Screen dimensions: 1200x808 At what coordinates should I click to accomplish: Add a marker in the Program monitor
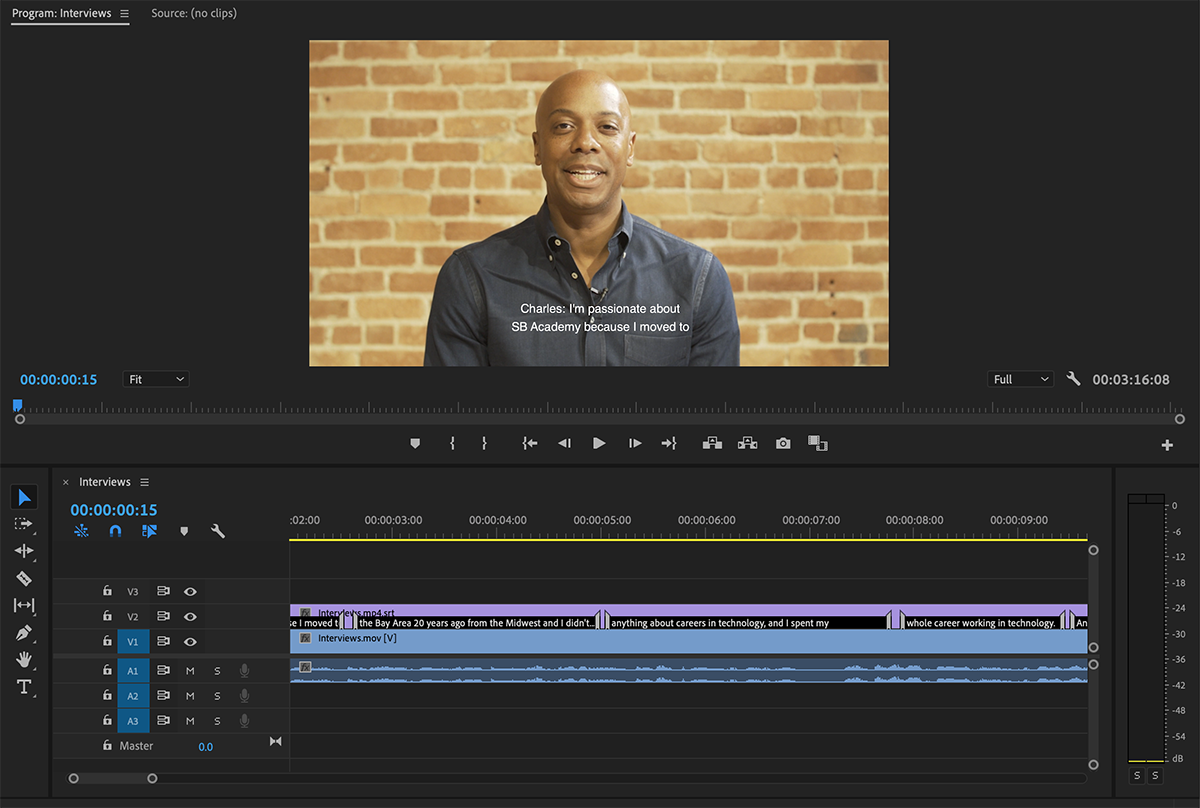point(415,443)
